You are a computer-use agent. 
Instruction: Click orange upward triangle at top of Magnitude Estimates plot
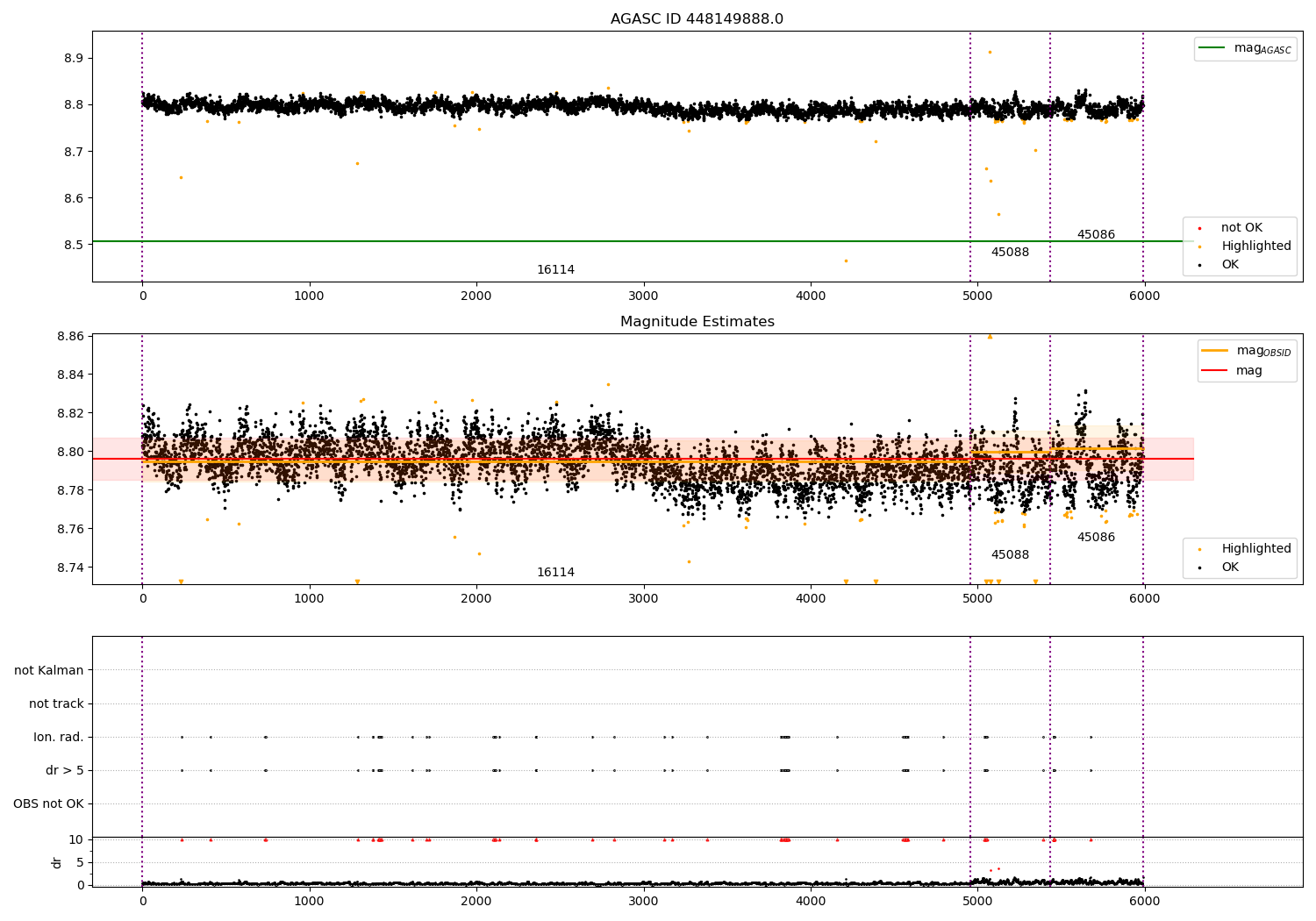coord(990,336)
